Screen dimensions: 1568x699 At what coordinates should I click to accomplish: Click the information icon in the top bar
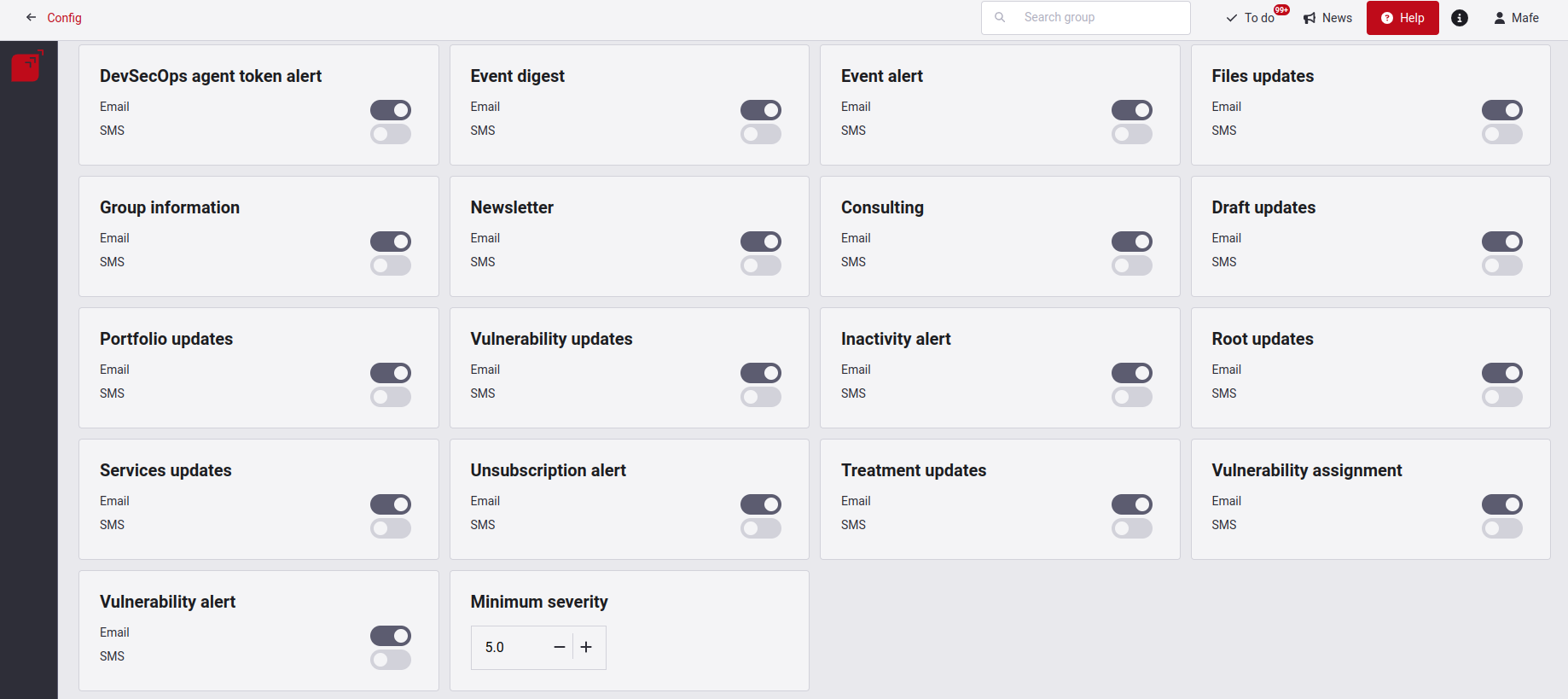coord(1459,17)
